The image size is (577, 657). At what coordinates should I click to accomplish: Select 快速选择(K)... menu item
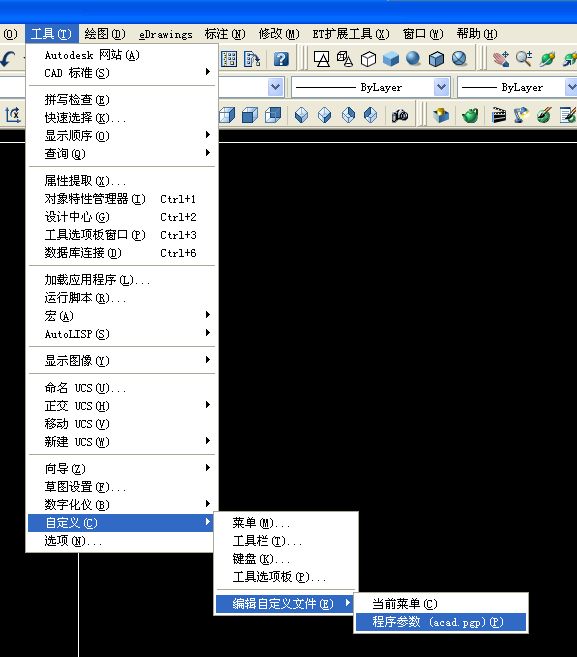point(122,118)
